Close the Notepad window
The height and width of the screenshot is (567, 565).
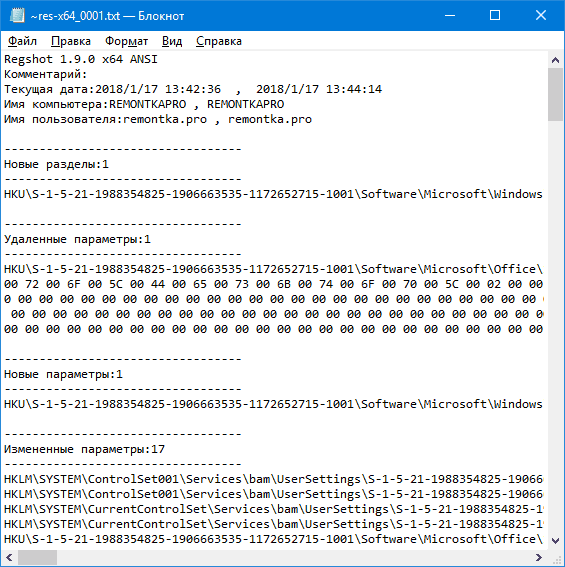541,16
